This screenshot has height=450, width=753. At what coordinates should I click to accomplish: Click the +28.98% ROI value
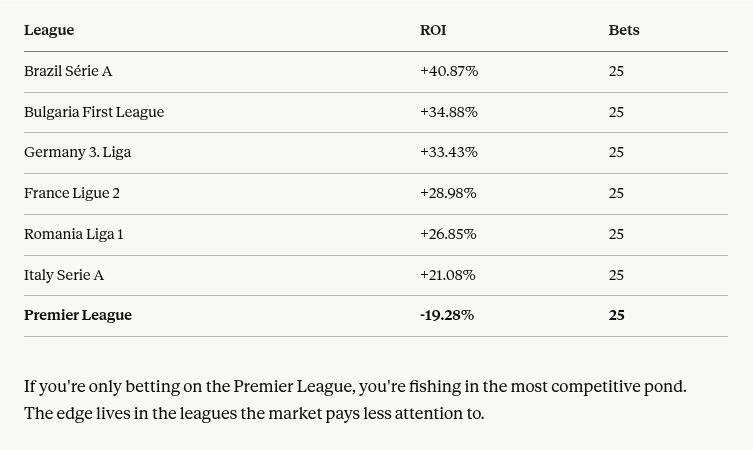pyautogui.click(x=448, y=193)
